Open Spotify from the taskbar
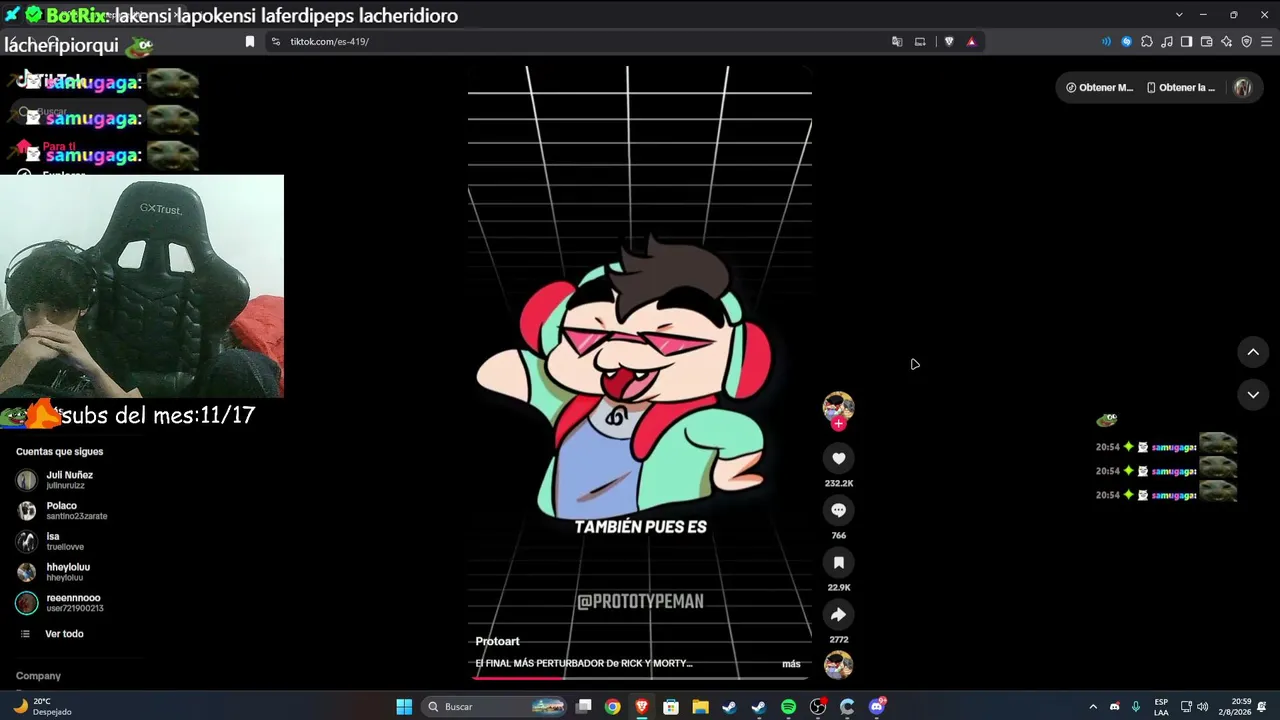 point(788,707)
